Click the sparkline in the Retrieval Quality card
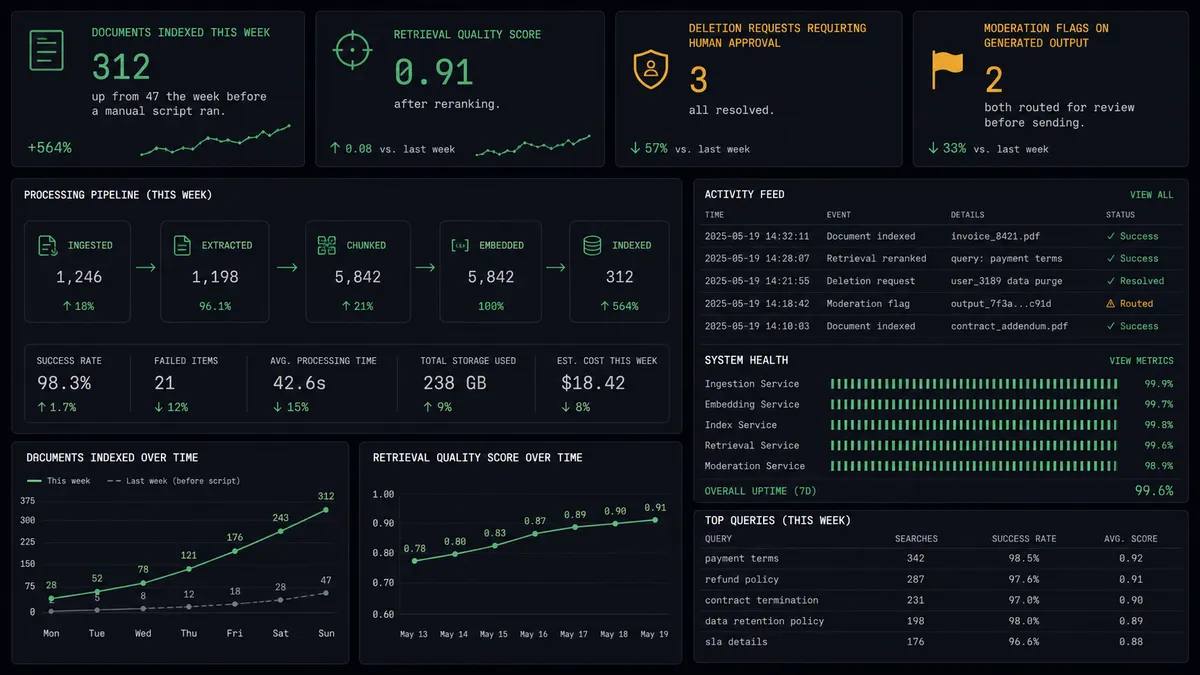Screen dimensions: 1200x675 (x=533, y=145)
